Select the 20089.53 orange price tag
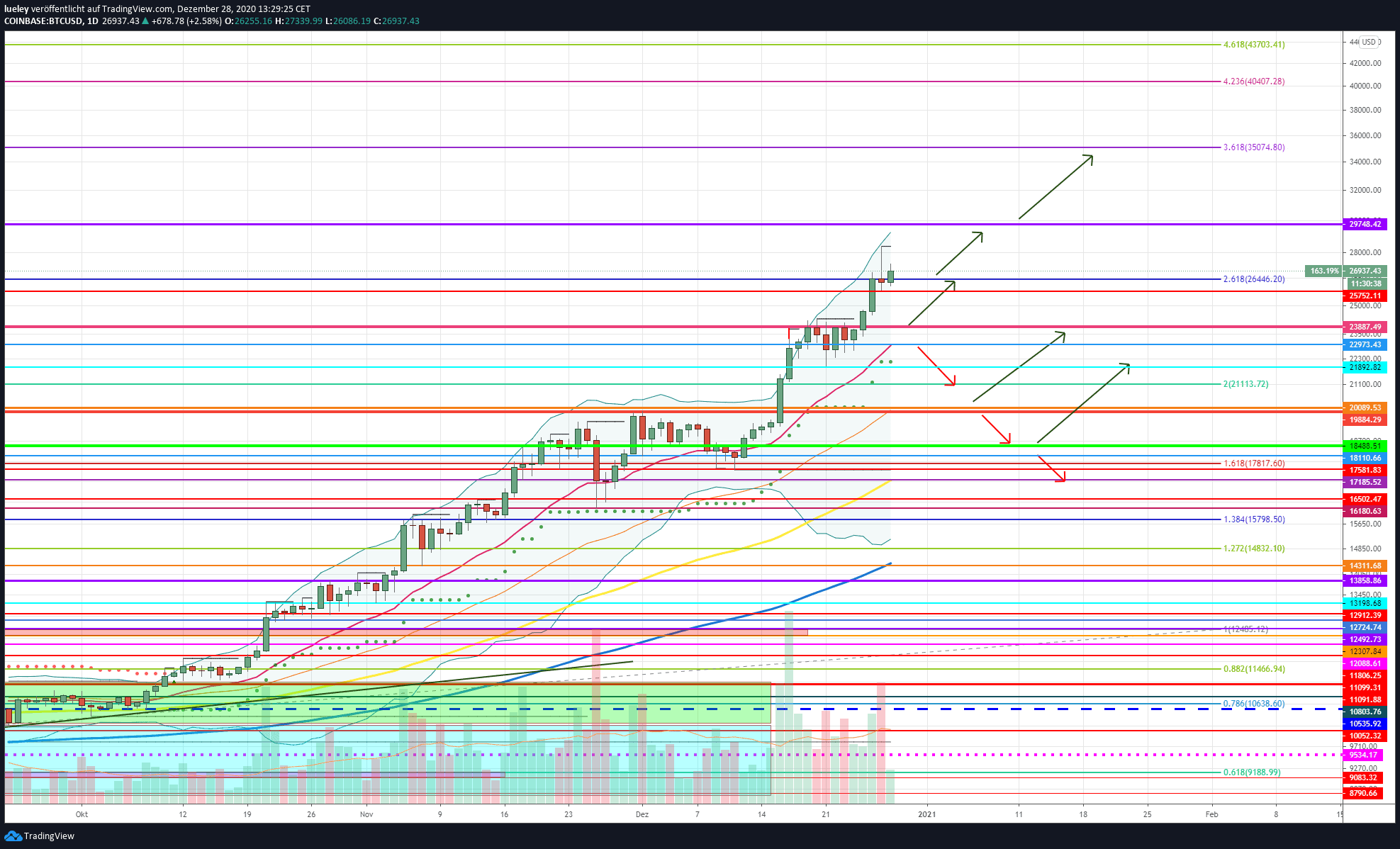Image resolution: width=1400 pixels, height=849 pixels. pos(1365,407)
